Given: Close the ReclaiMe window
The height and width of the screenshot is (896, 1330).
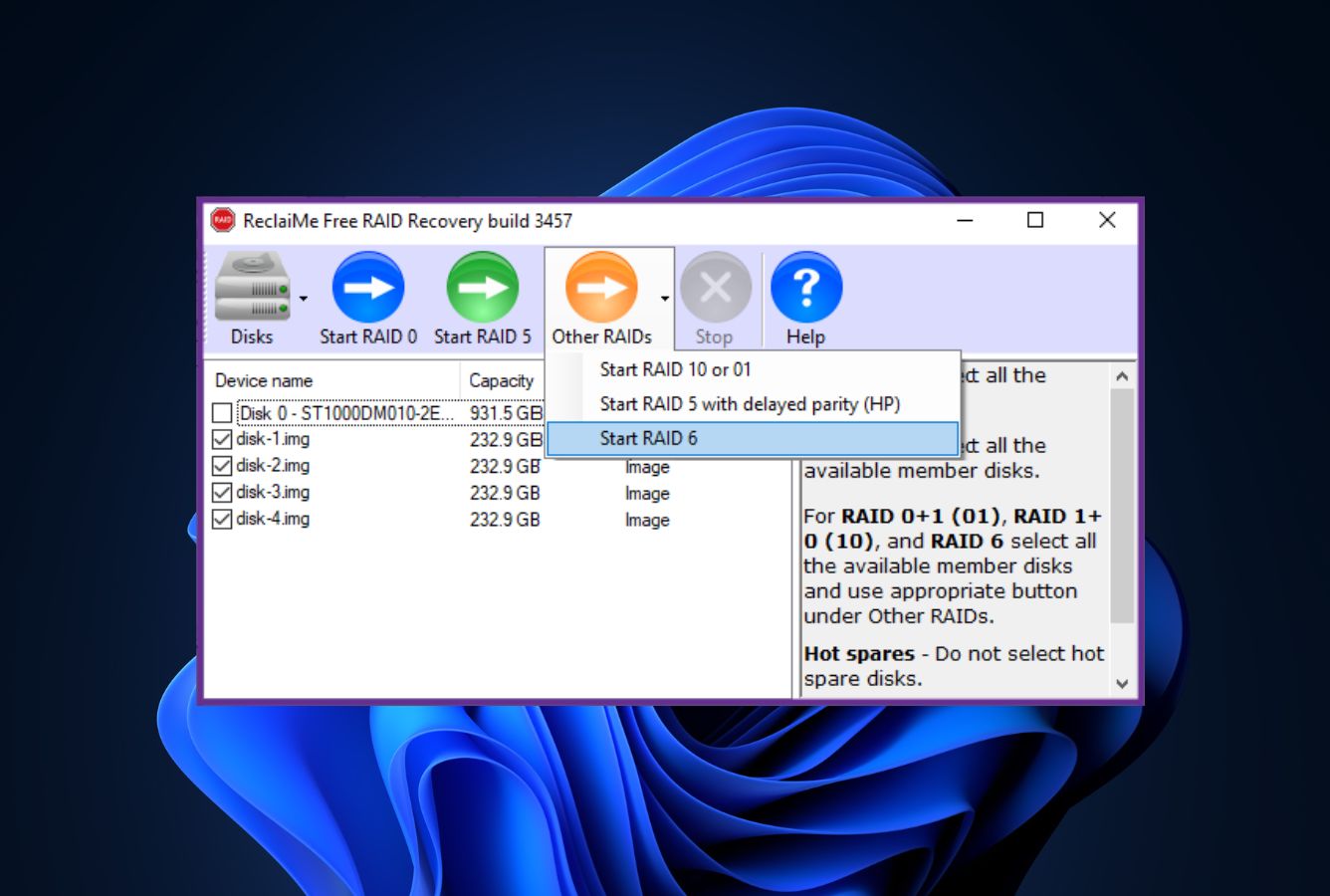Looking at the screenshot, I should coord(1107,220).
